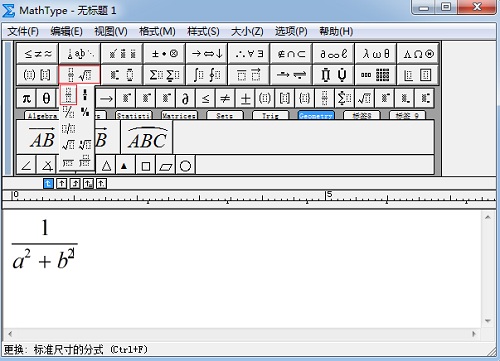Open the matrix templates palette
This screenshot has height=361, width=500.
[x=376, y=75]
